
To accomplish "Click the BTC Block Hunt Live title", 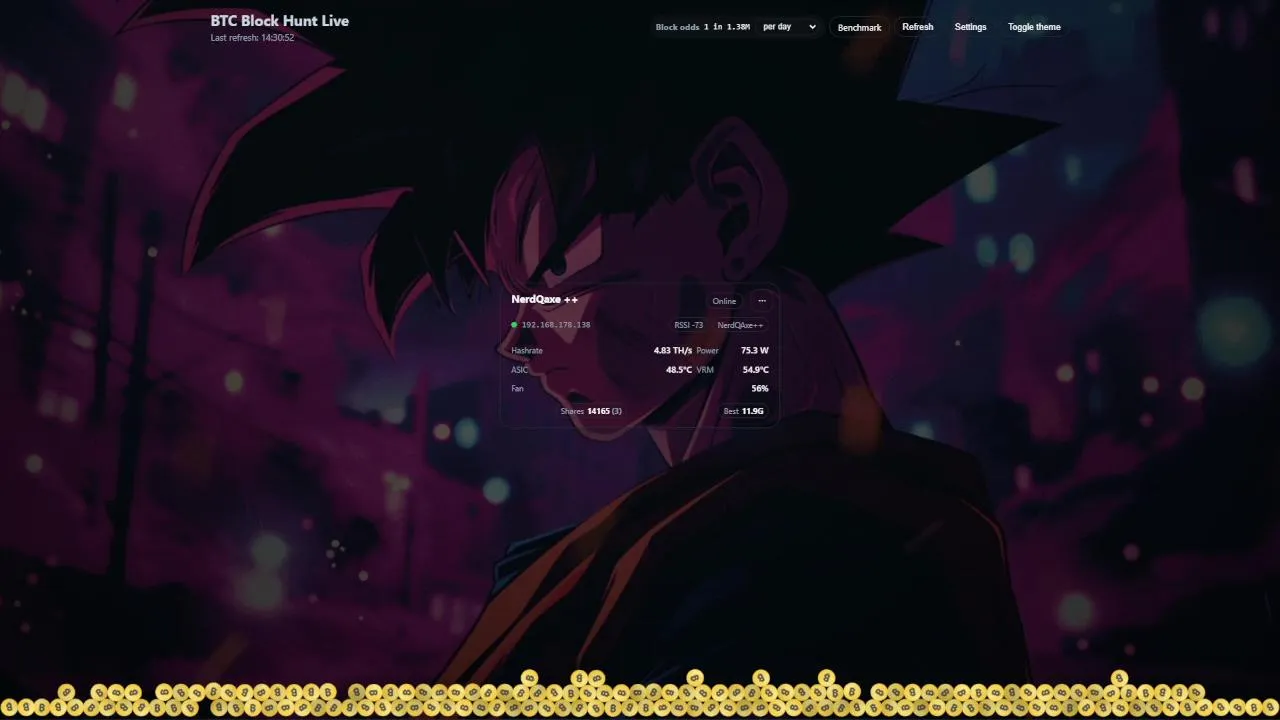I will pos(280,20).
